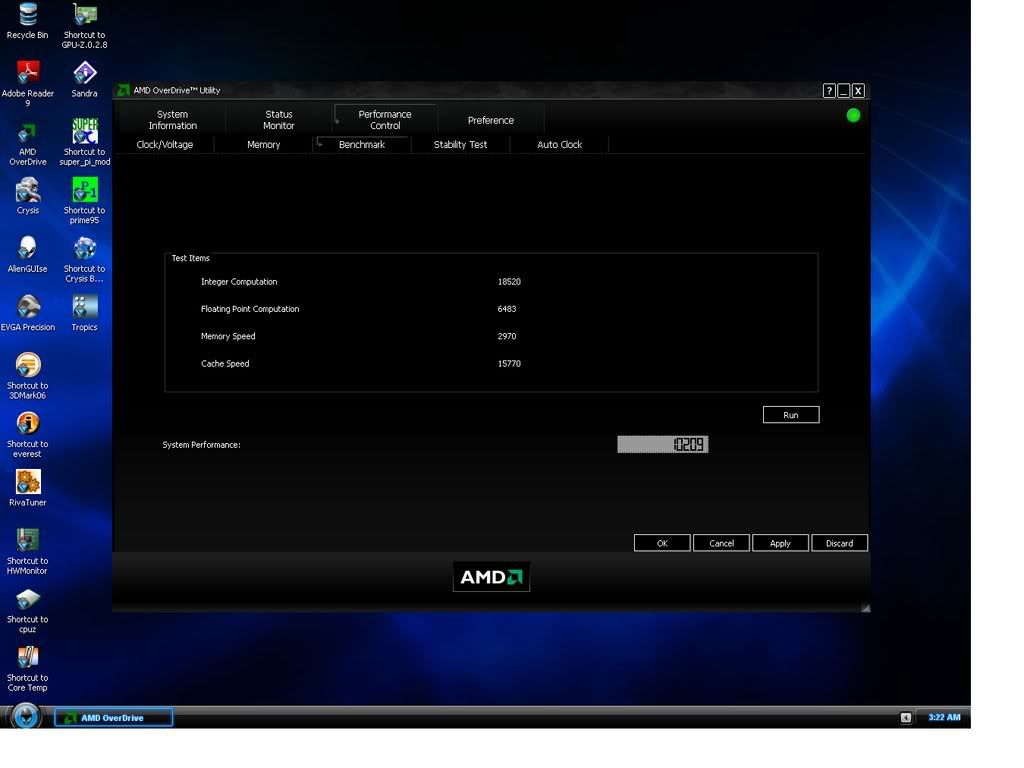Viewport: 1024px width, 768px height.
Task: Click the Test Items group label
Action: point(191,258)
